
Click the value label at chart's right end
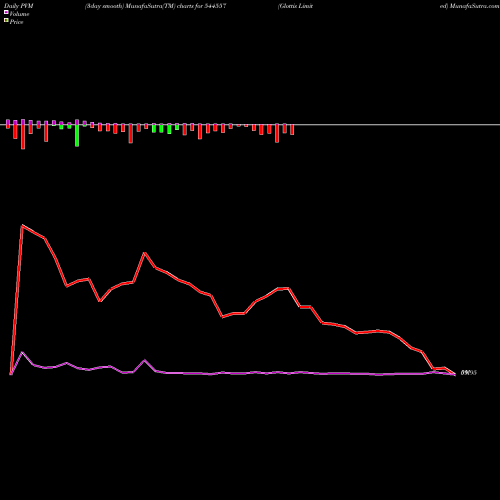pos(469,373)
